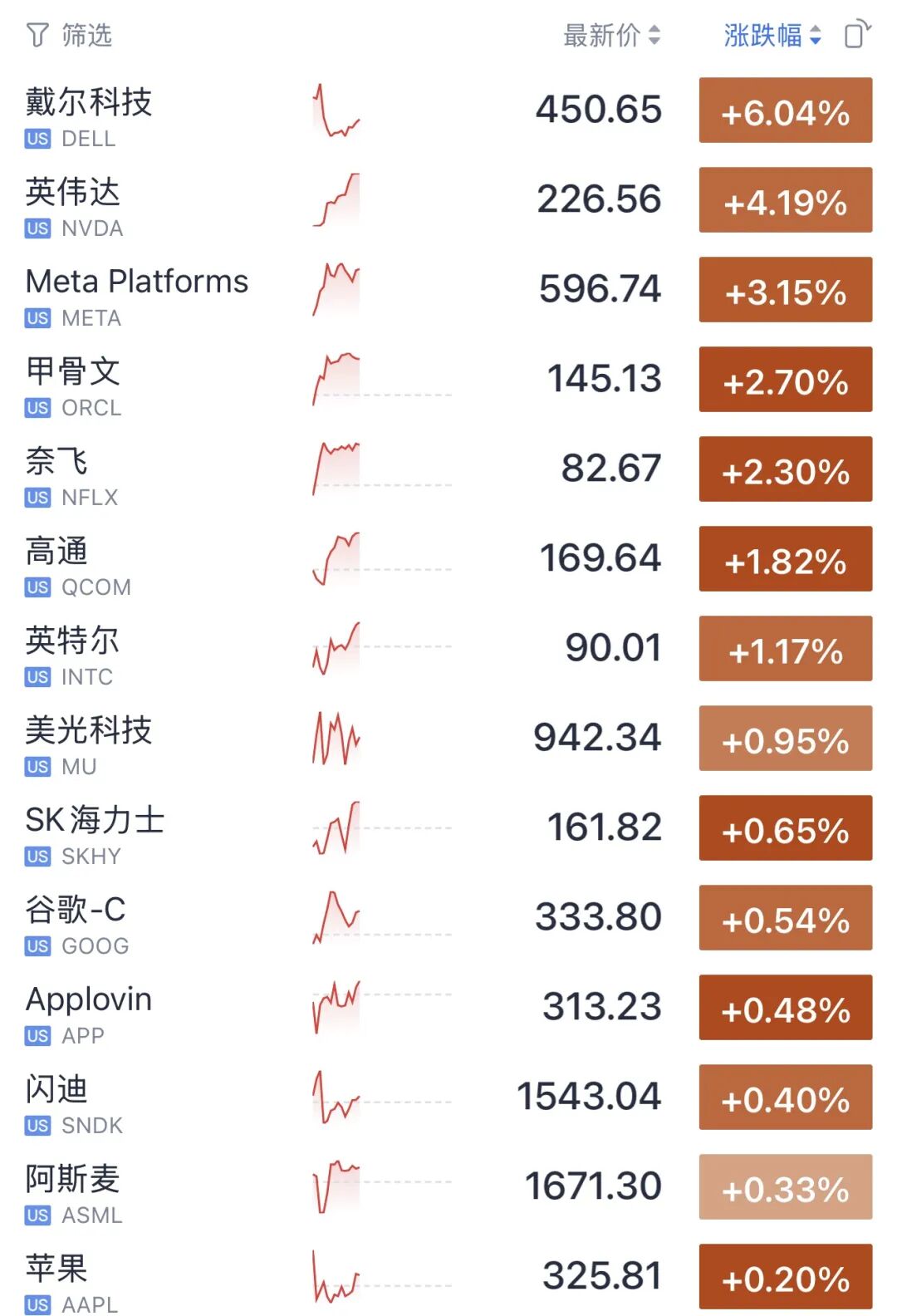
Task: Click the +0.33% badge for 阿斯麦 ASML
Action: pos(786,1187)
